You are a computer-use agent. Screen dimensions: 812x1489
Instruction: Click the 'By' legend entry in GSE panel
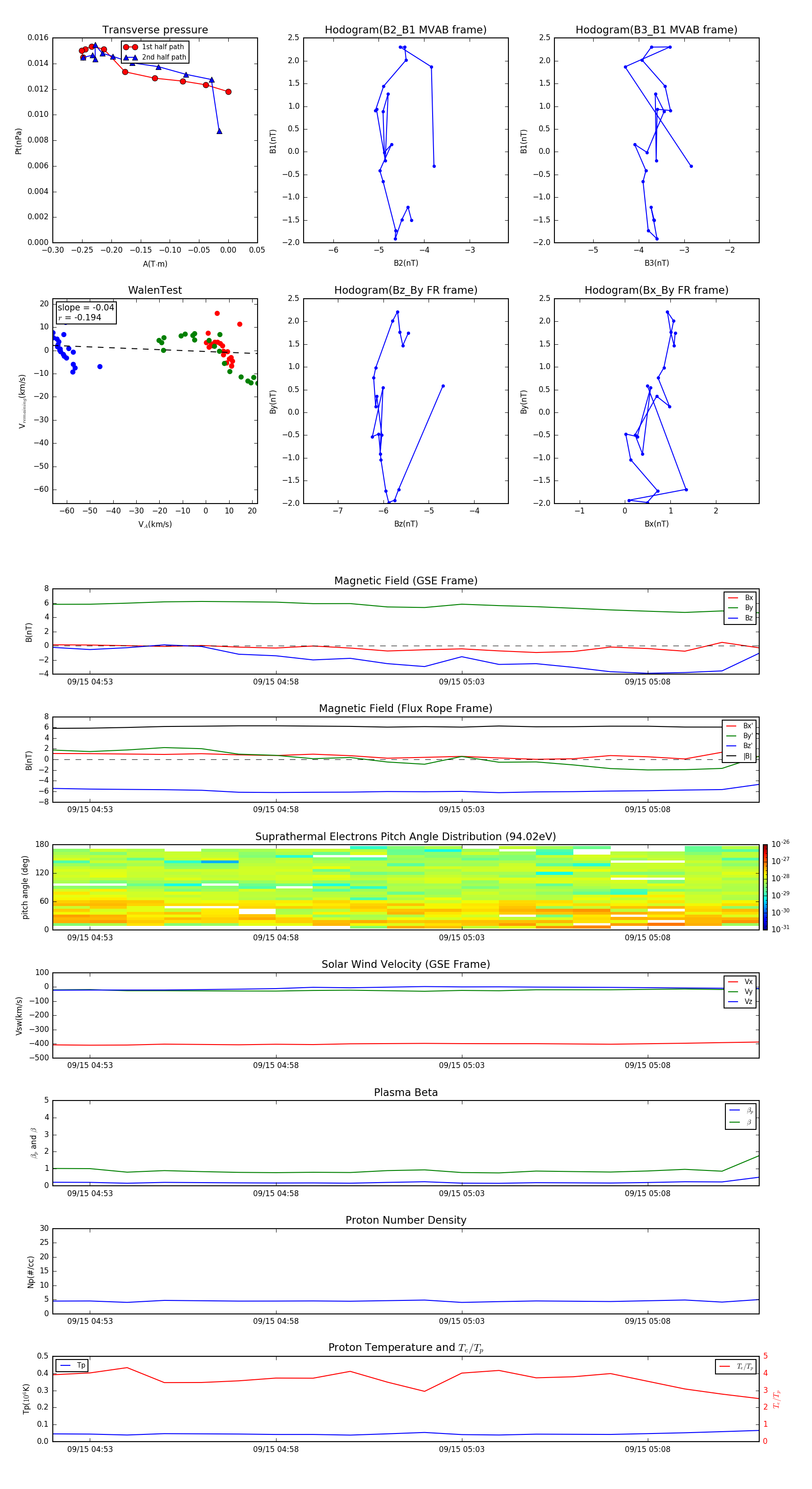pyautogui.click(x=741, y=608)
